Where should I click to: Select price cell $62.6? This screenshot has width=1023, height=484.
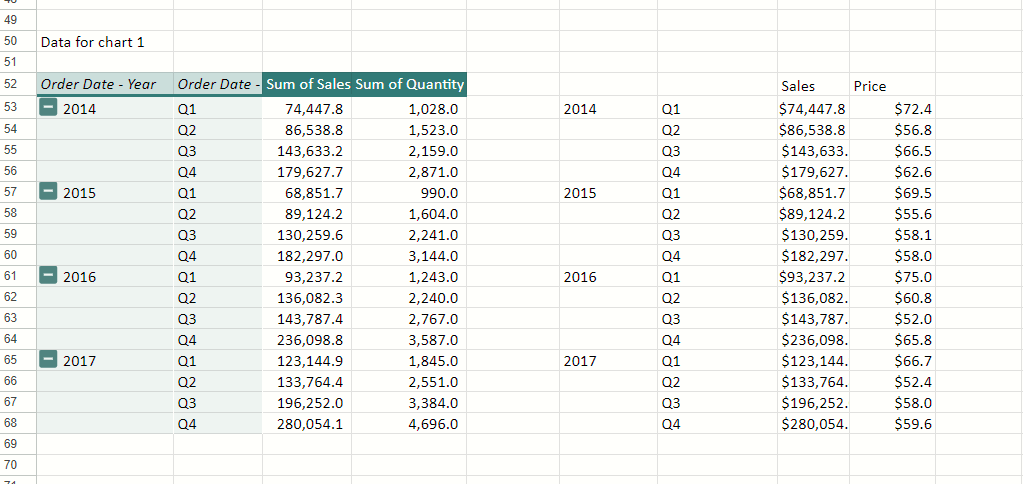(x=892, y=172)
